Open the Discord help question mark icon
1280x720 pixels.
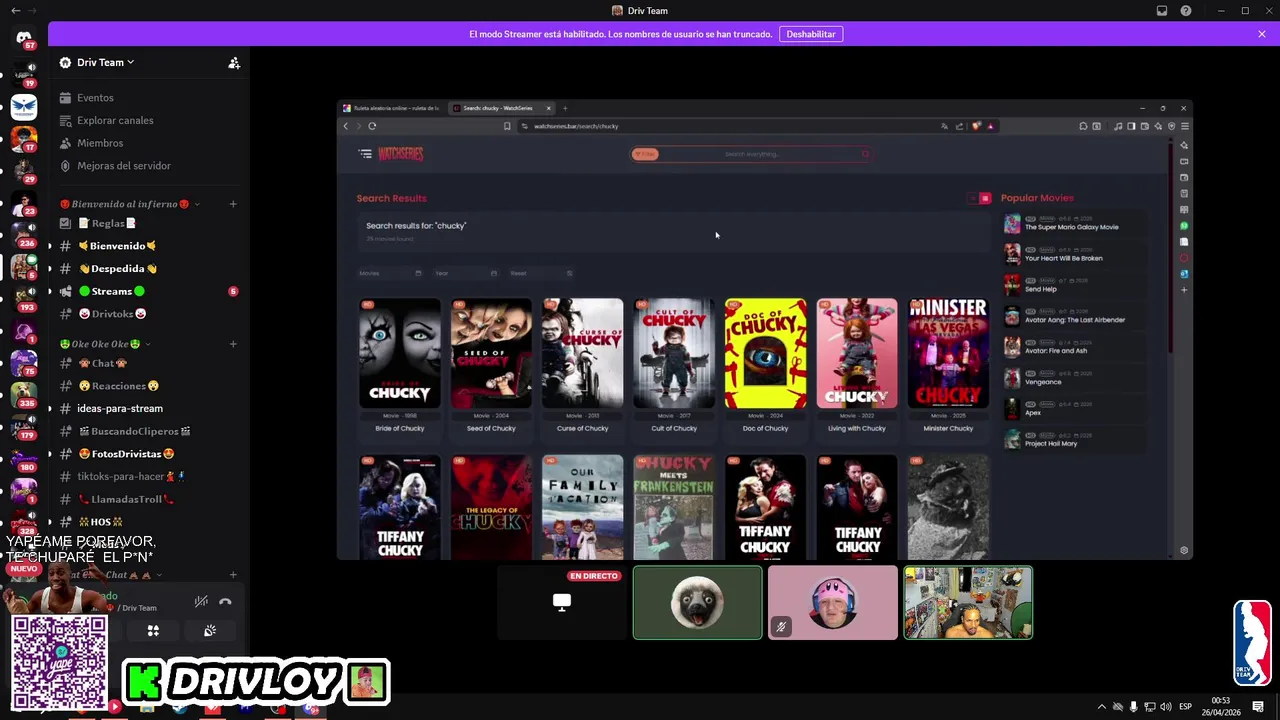pyautogui.click(x=1186, y=11)
